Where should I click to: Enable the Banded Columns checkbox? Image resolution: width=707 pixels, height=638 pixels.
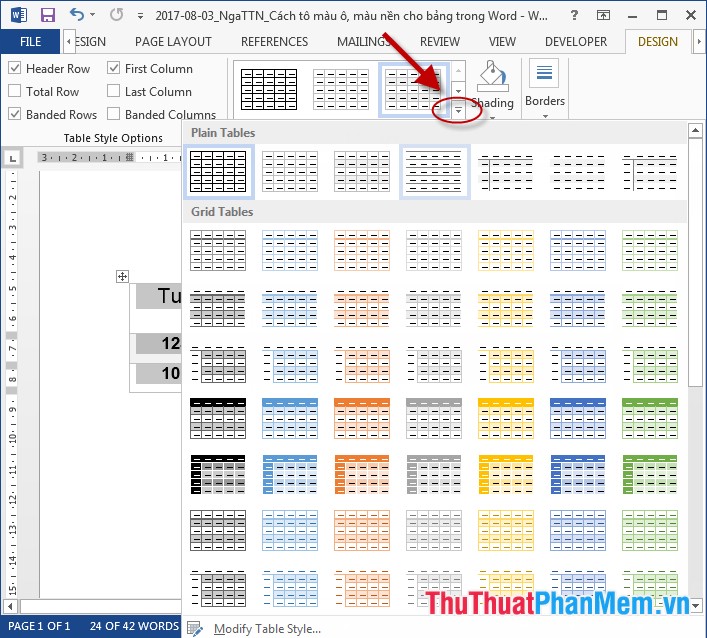[113, 114]
